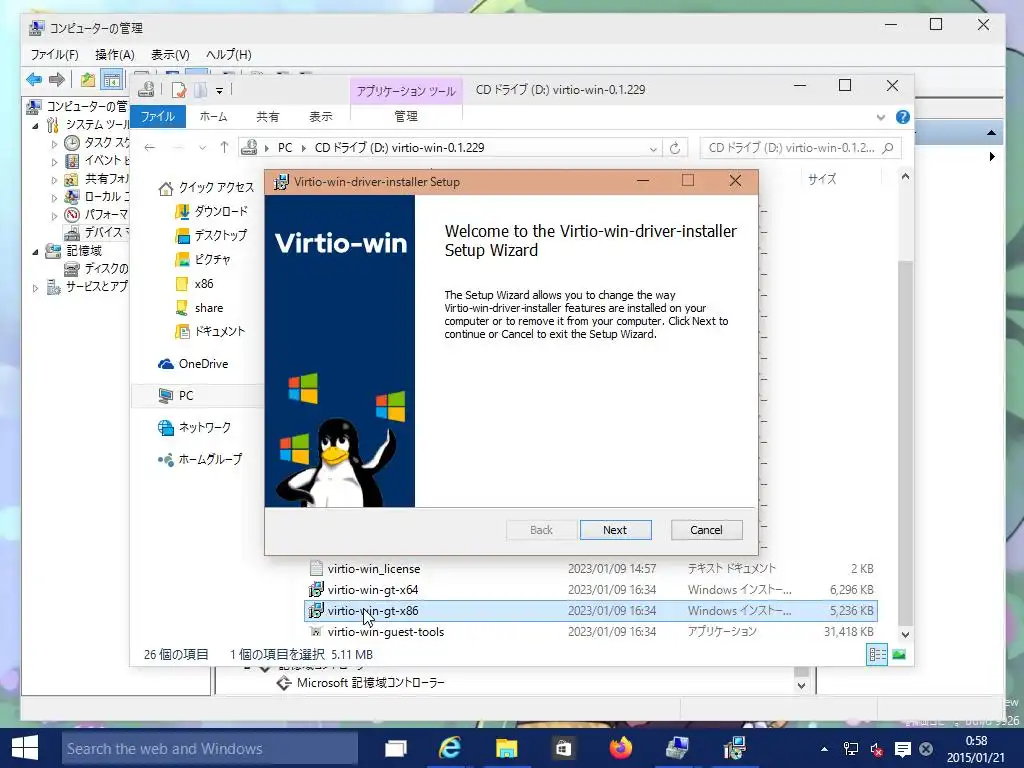
Task: Open デスクトップ in navigation pane
Action: tap(212, 235)
